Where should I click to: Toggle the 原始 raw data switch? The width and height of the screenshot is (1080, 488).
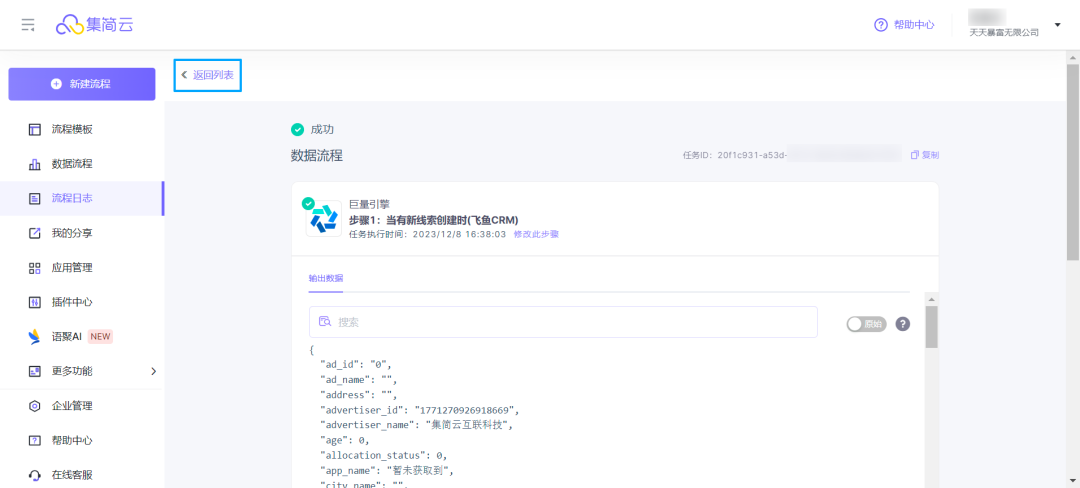pyautogui.click(x=866, y=324)
